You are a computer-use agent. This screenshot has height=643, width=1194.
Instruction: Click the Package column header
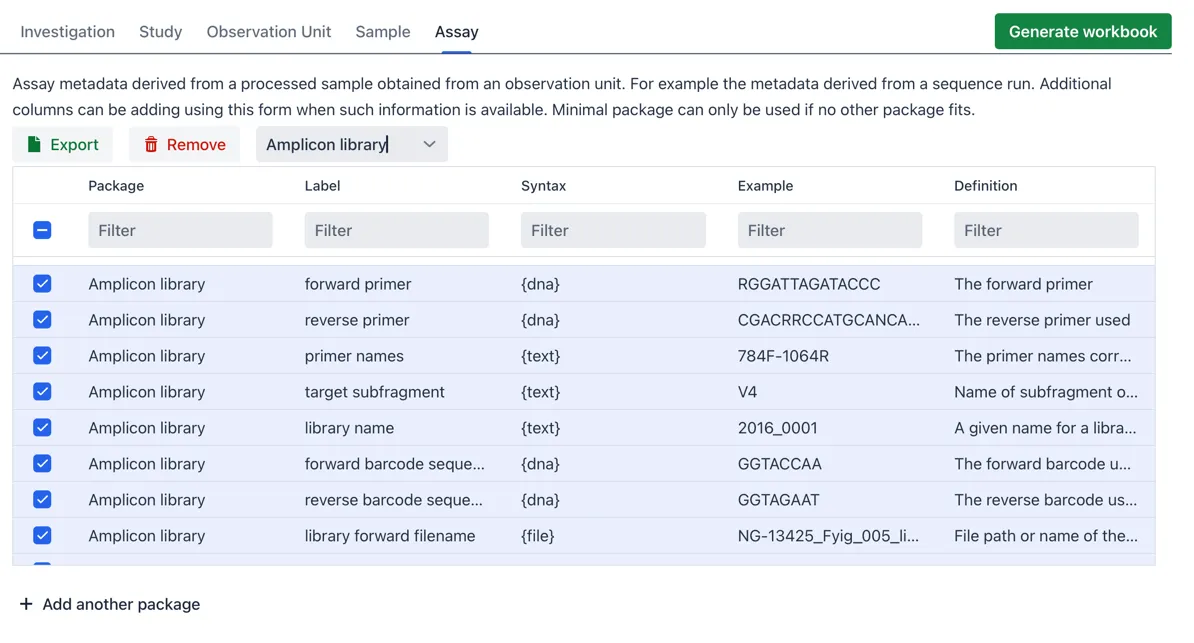(x=116, y=186)
